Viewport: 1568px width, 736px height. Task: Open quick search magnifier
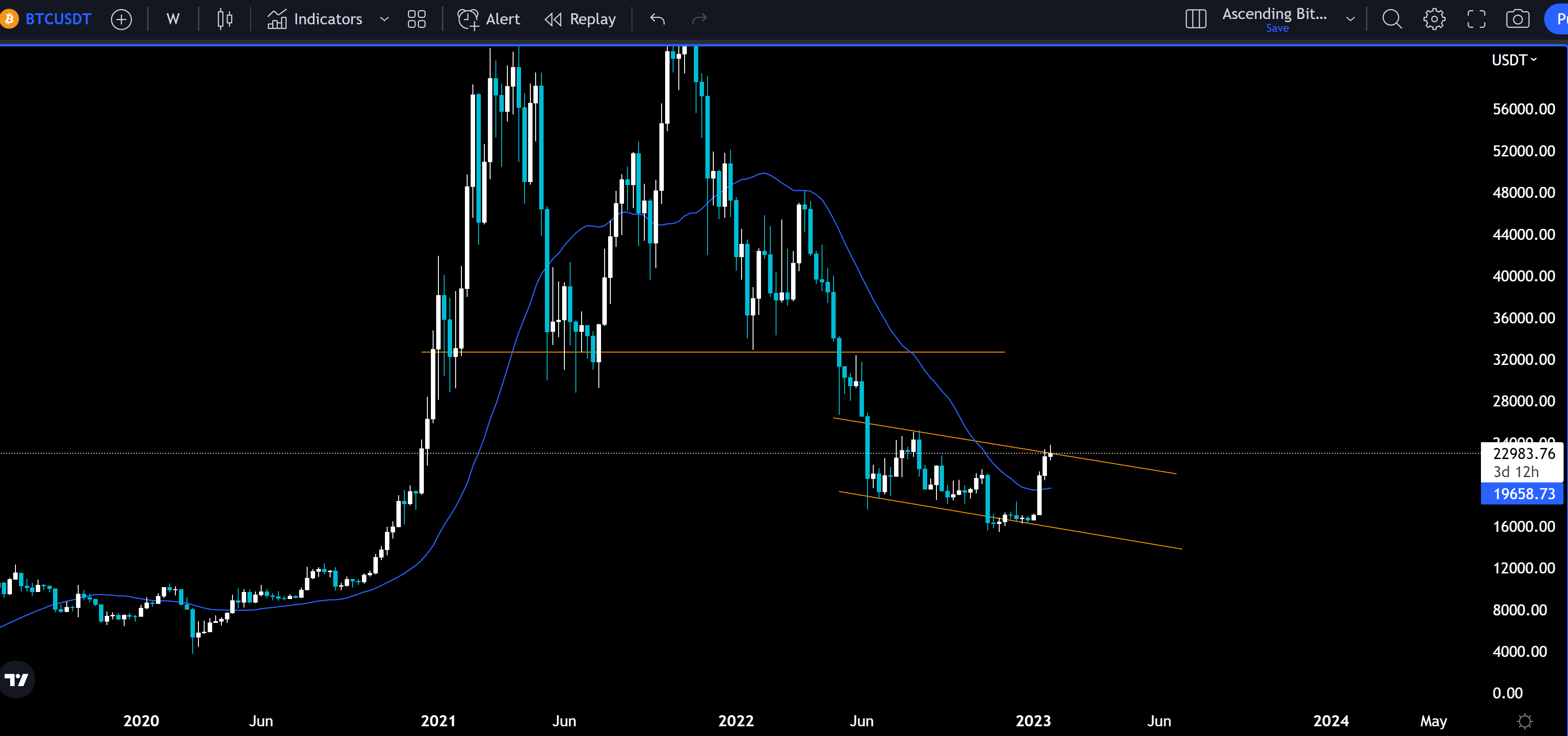[1392, 19]
